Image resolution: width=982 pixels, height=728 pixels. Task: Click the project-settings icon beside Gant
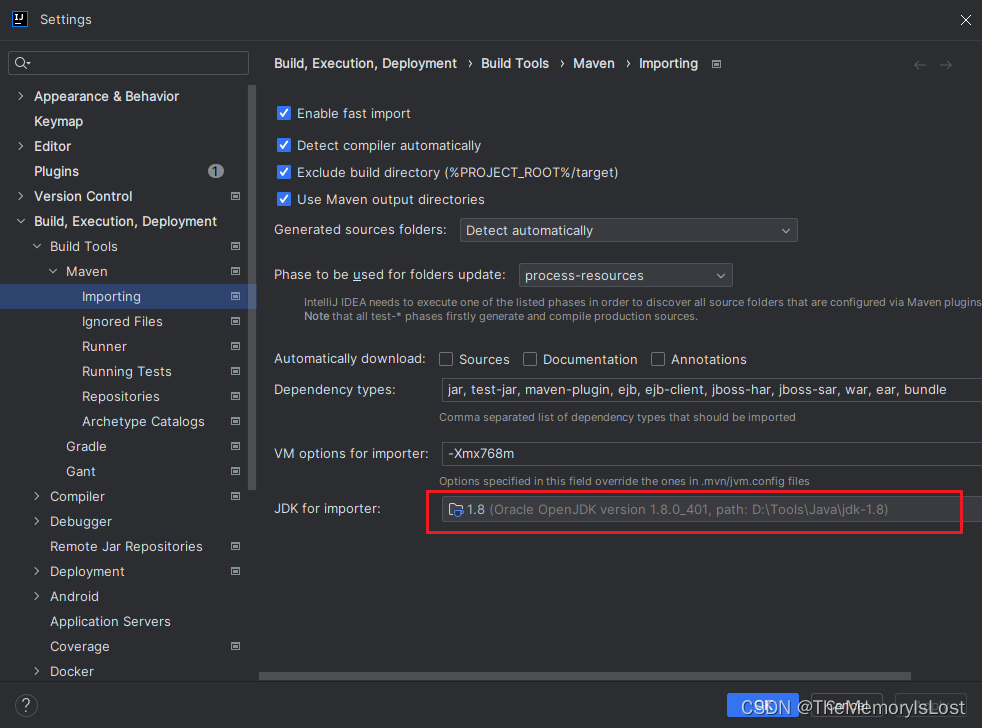(235, 471)
